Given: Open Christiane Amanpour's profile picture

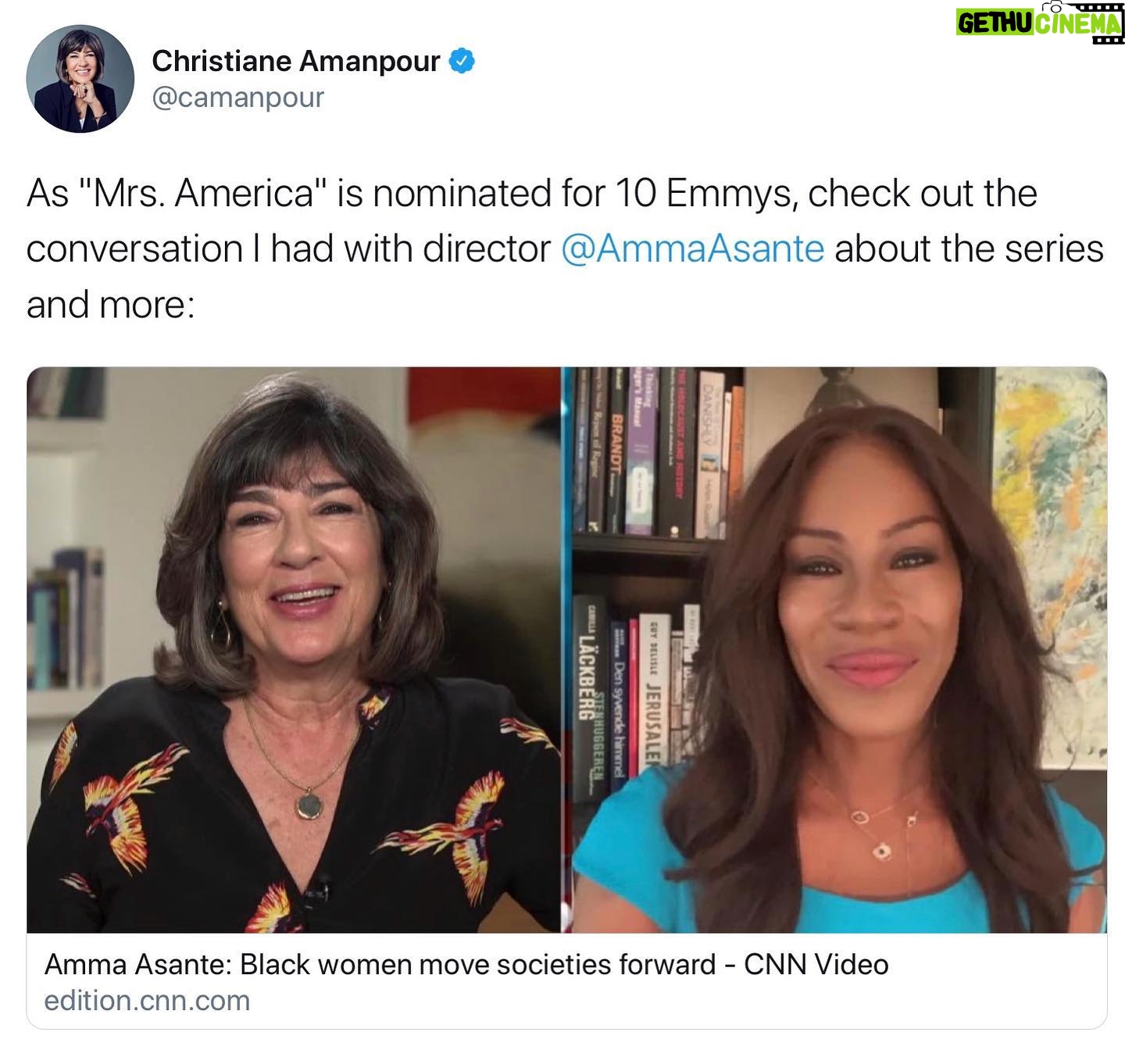Looking at the screenshot, I should pyautogui.click(x=80, y=79).
